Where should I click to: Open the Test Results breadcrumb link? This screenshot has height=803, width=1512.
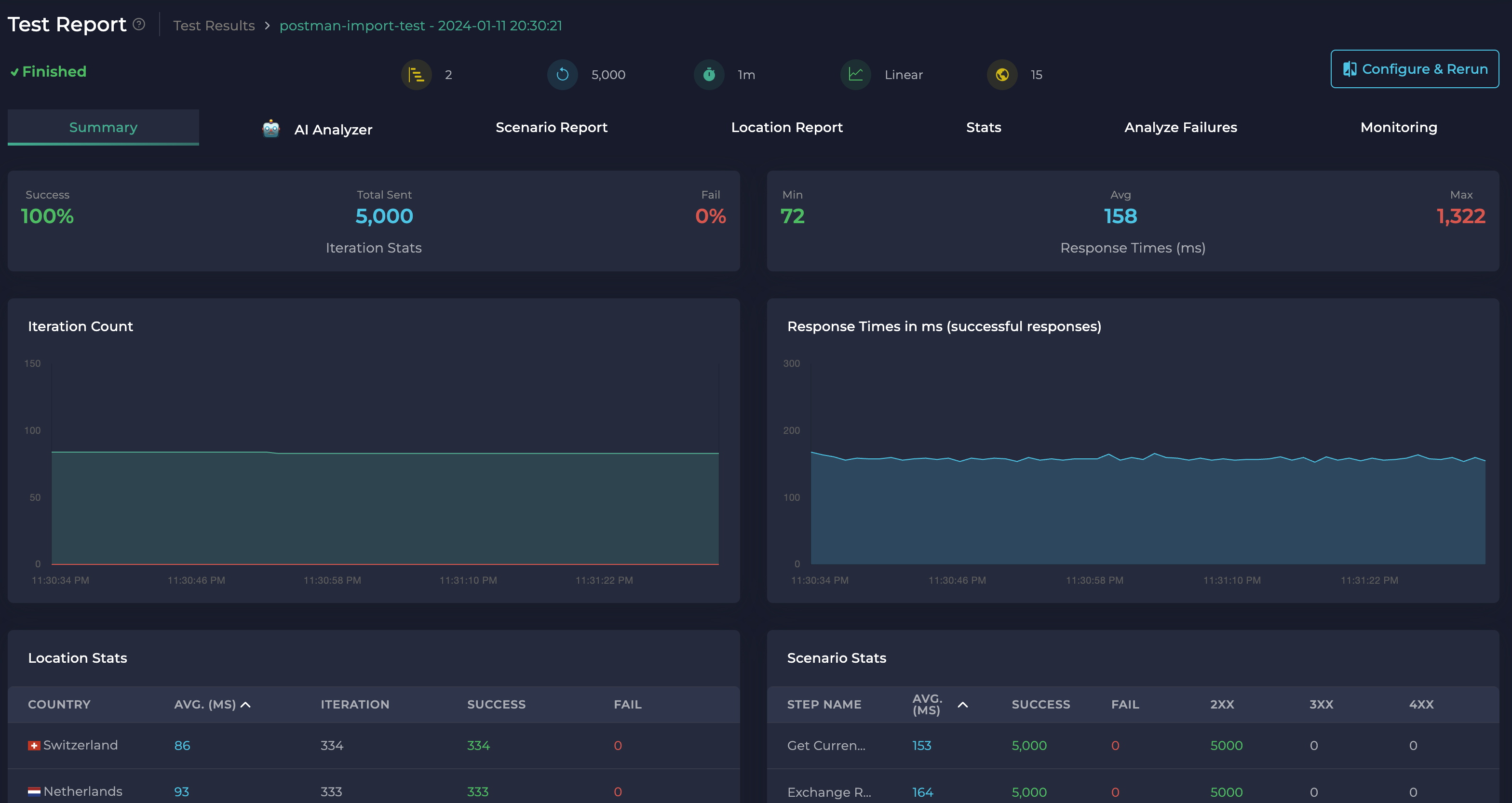(214, 25)
